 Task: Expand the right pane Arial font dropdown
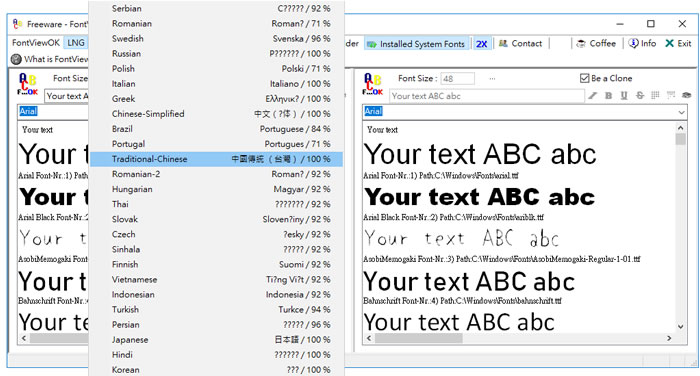[x=681, y=112]
